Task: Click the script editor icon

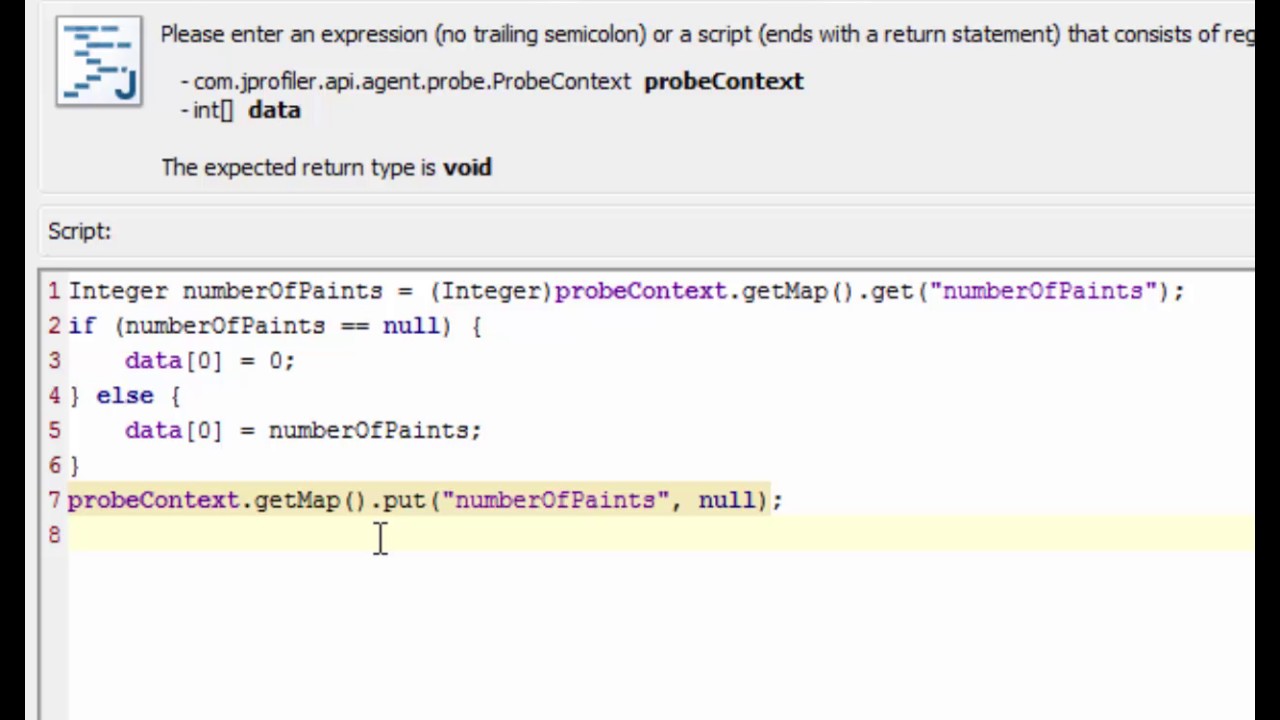Action: [x=99, y=61]
